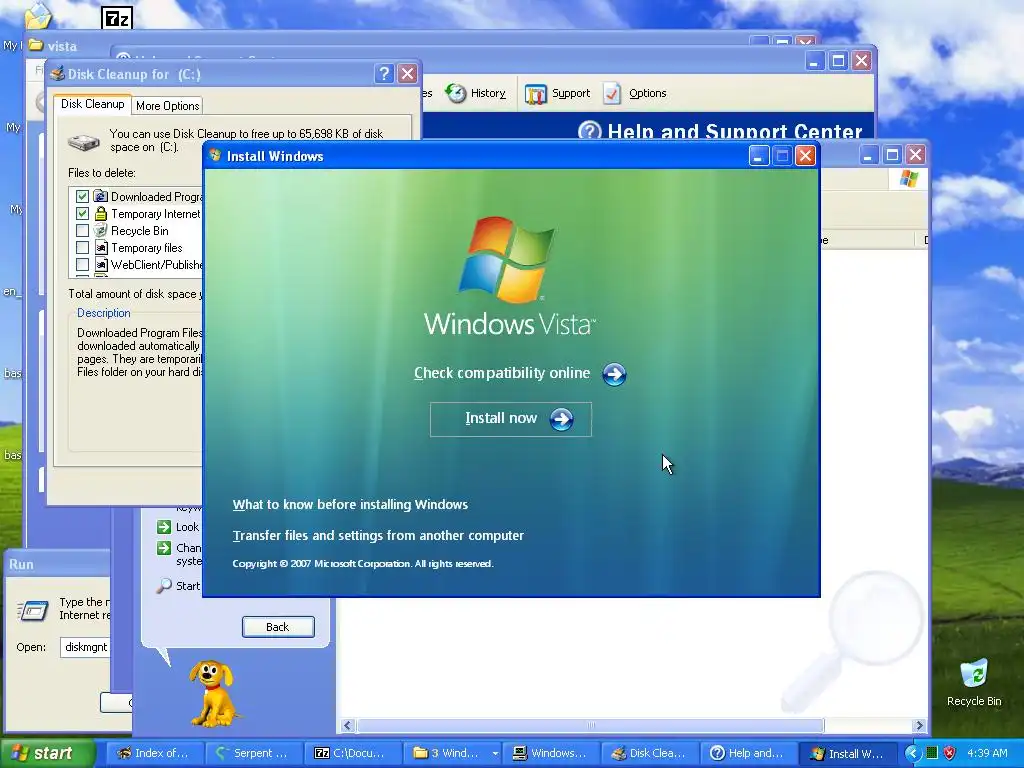Switch to Serpent taskbar button
Screen dimensions: 1024x768
255,753
